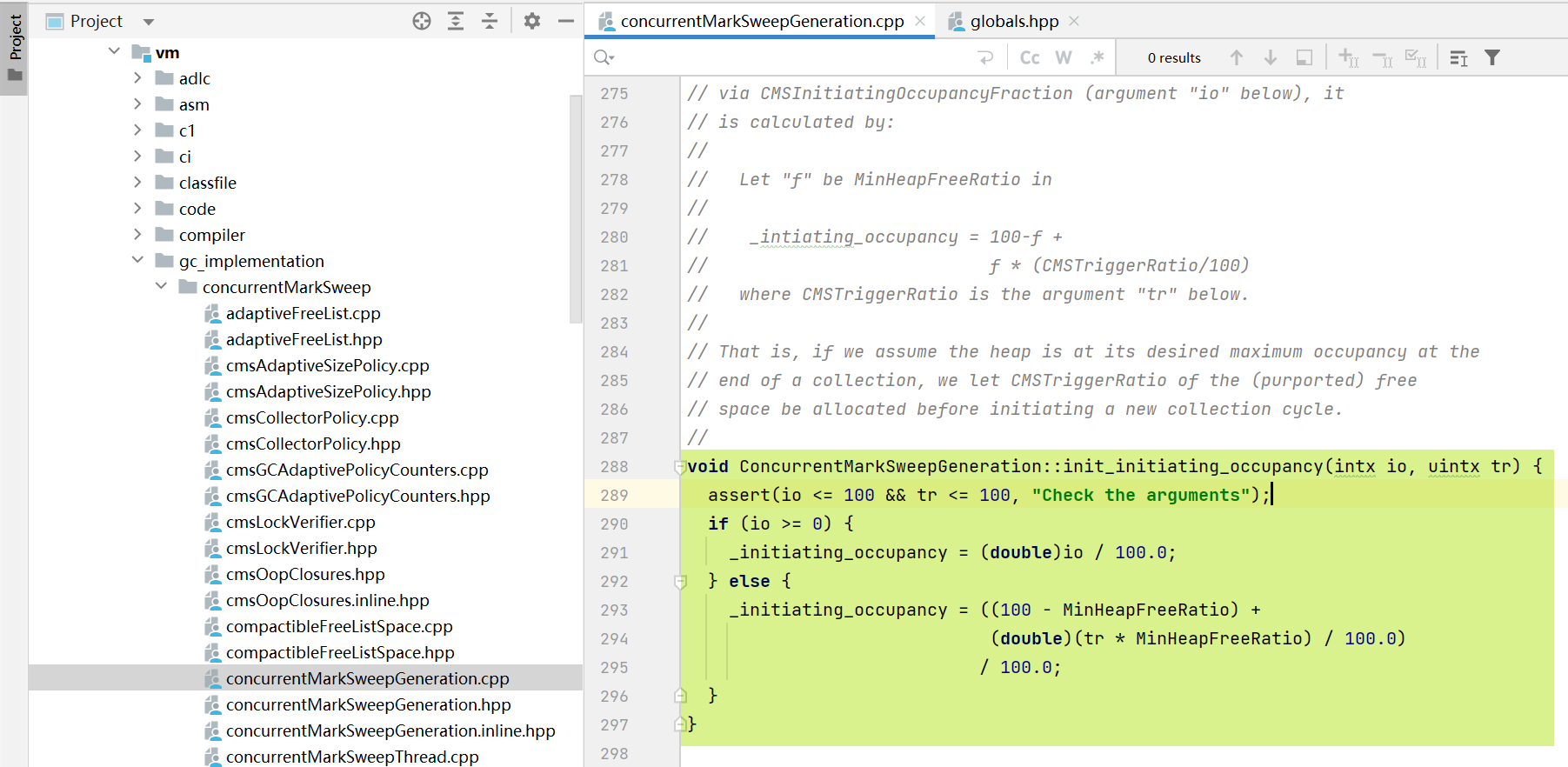
Task: Collapse the concurrentMarkSweep folder
Action: pyautogui.click(x=161, y=286)
